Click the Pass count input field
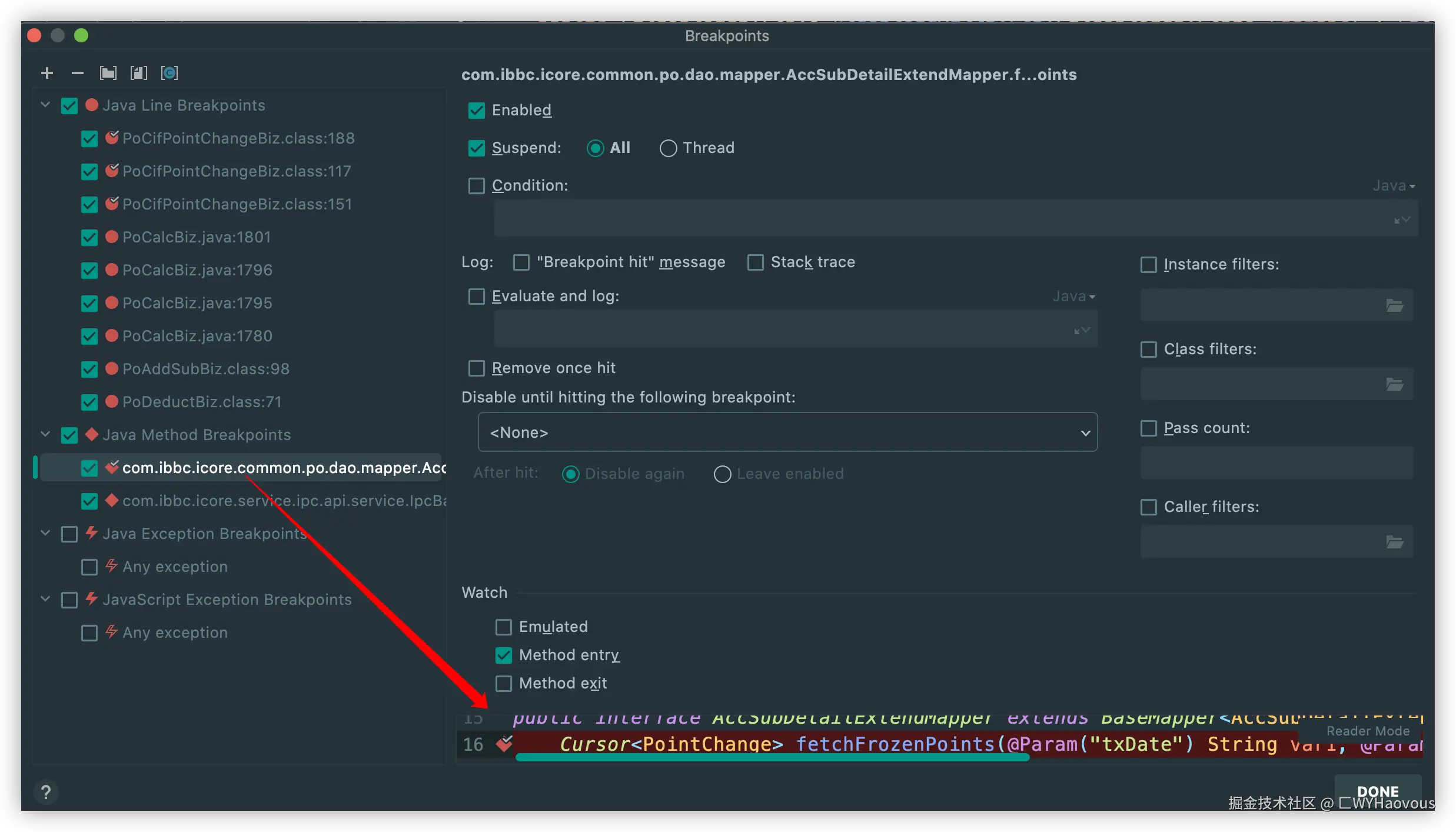Image resolution: width=1456 pixels, height=832 pixels. click(x=1275, y=462)
